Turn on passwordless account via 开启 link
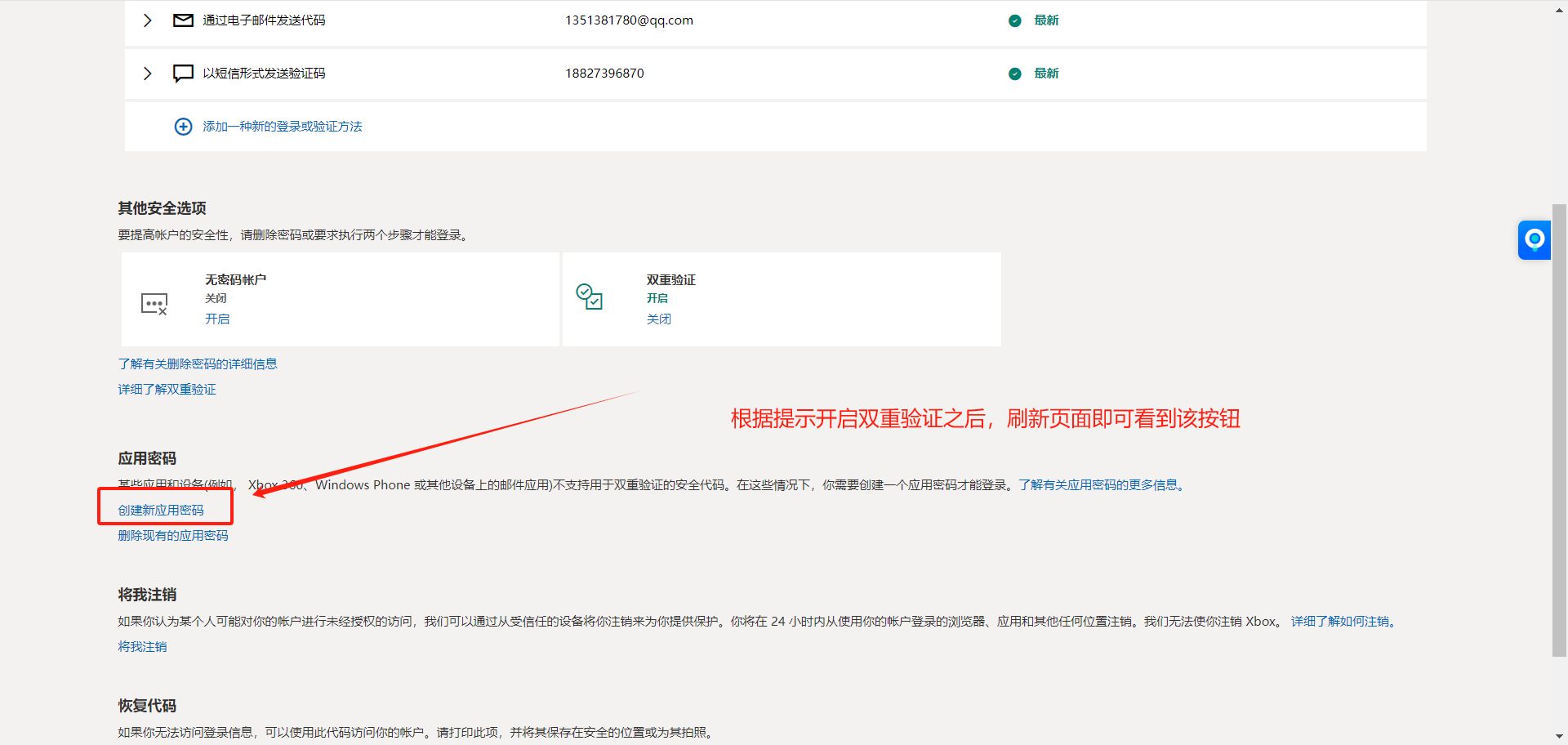Image resolution: width=1568 pixels, height=745 pixels. coord(217,319)
